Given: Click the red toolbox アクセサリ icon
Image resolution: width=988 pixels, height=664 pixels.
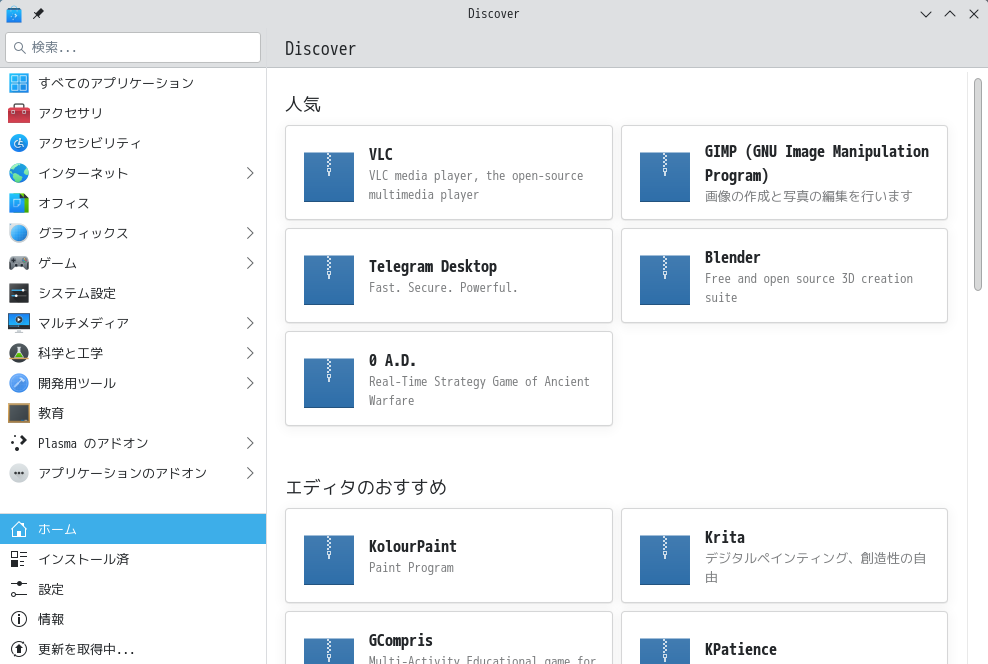Looking at the screenshot, I should [19, 113].
